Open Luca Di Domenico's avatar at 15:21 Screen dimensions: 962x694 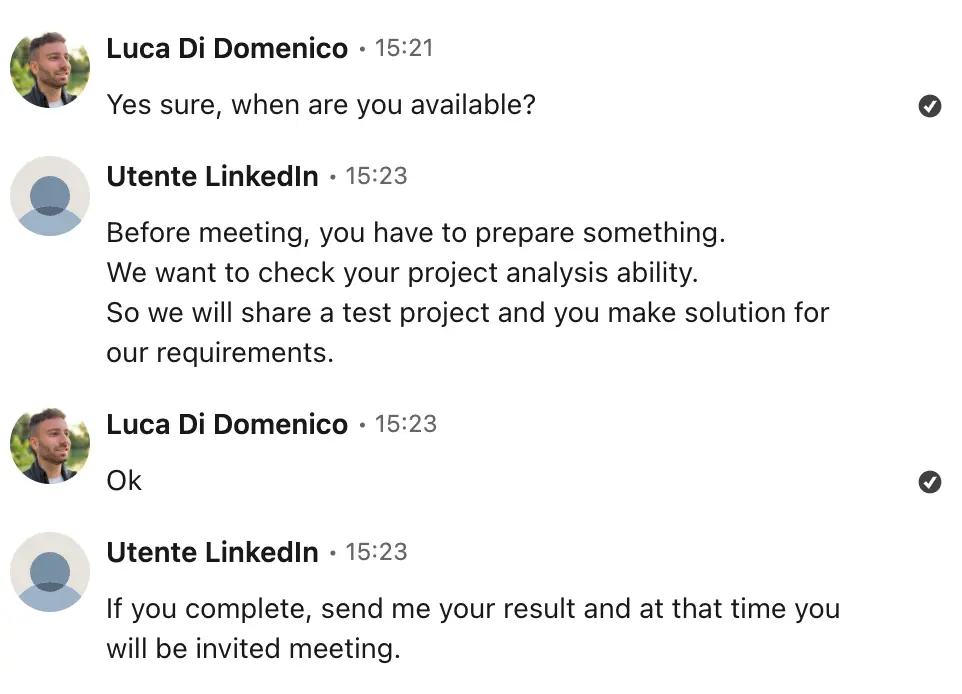pos(50,69)
